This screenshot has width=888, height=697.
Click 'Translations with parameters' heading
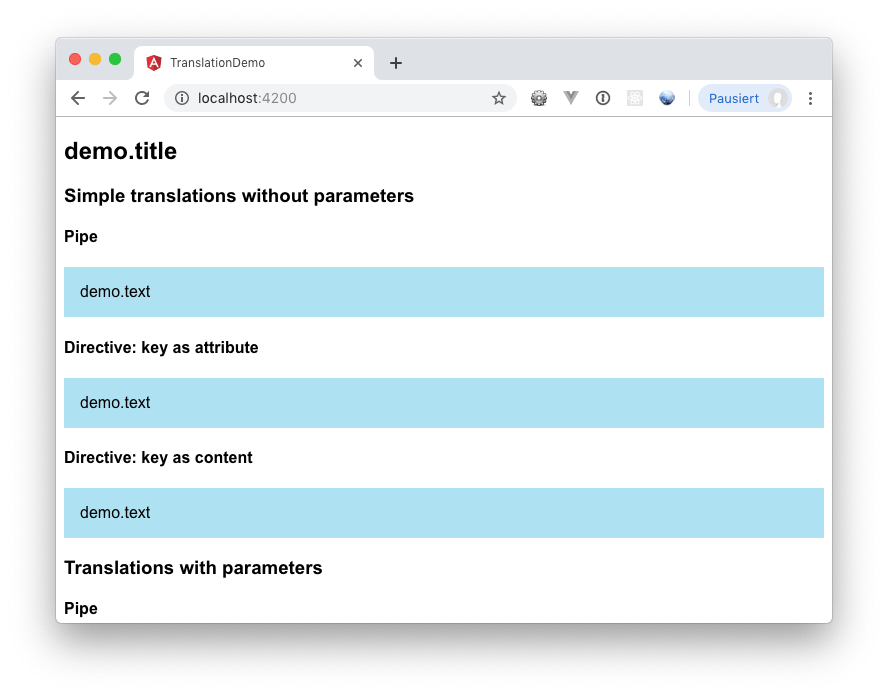coord(193,568)
